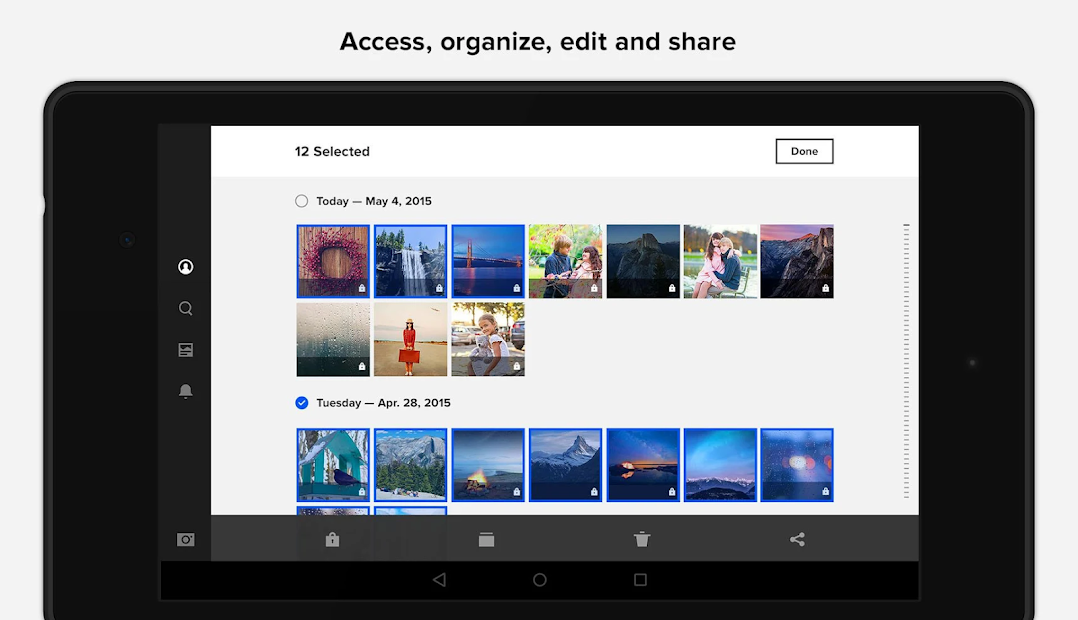Screen dimensions: 1078x620
Task: Open photo search
Action: click(185, 308)
